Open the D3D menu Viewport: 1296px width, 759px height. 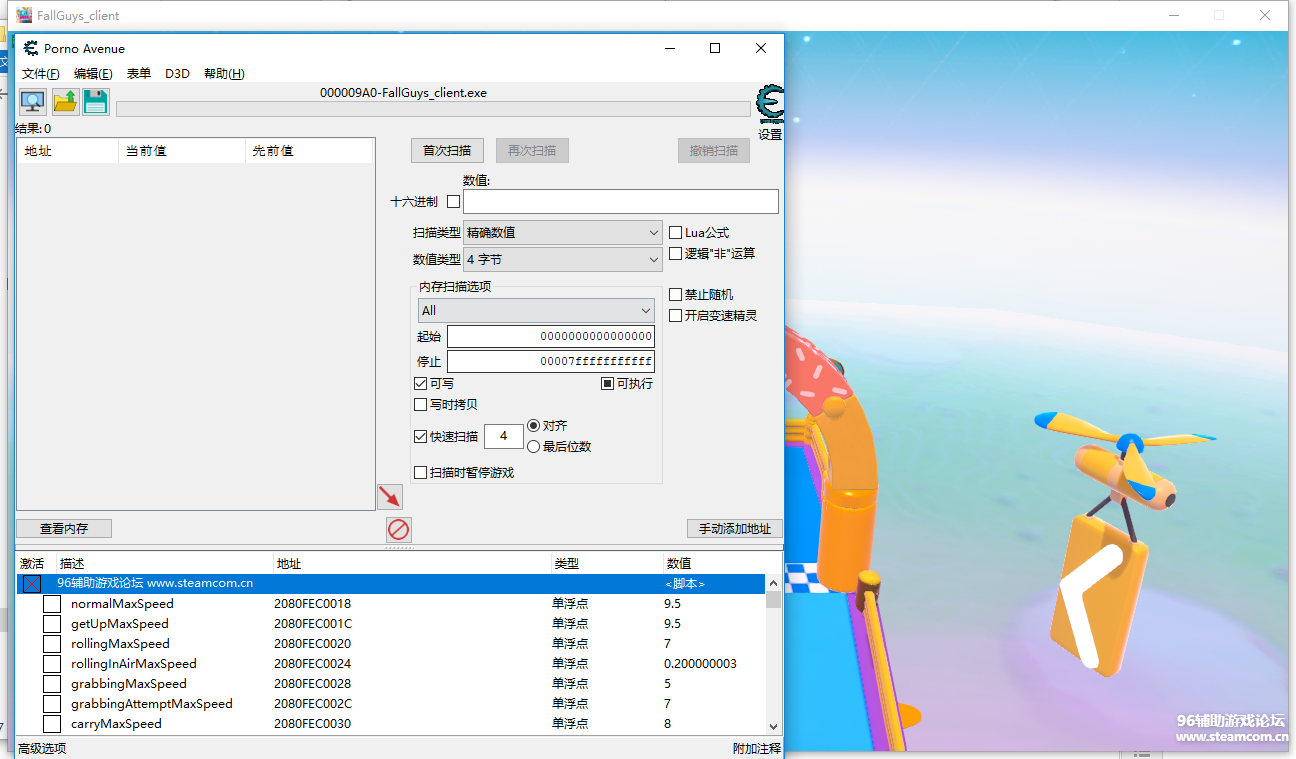(x=177, y=74)
